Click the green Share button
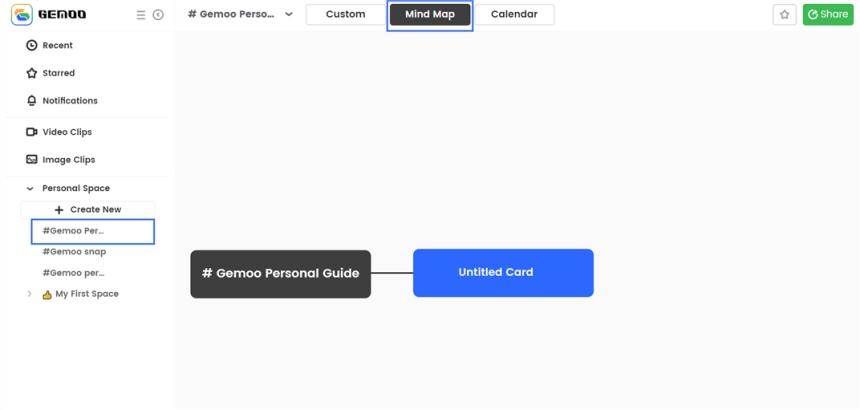Image resolution: width=860 pixels, height=410 pixels. 828,15
